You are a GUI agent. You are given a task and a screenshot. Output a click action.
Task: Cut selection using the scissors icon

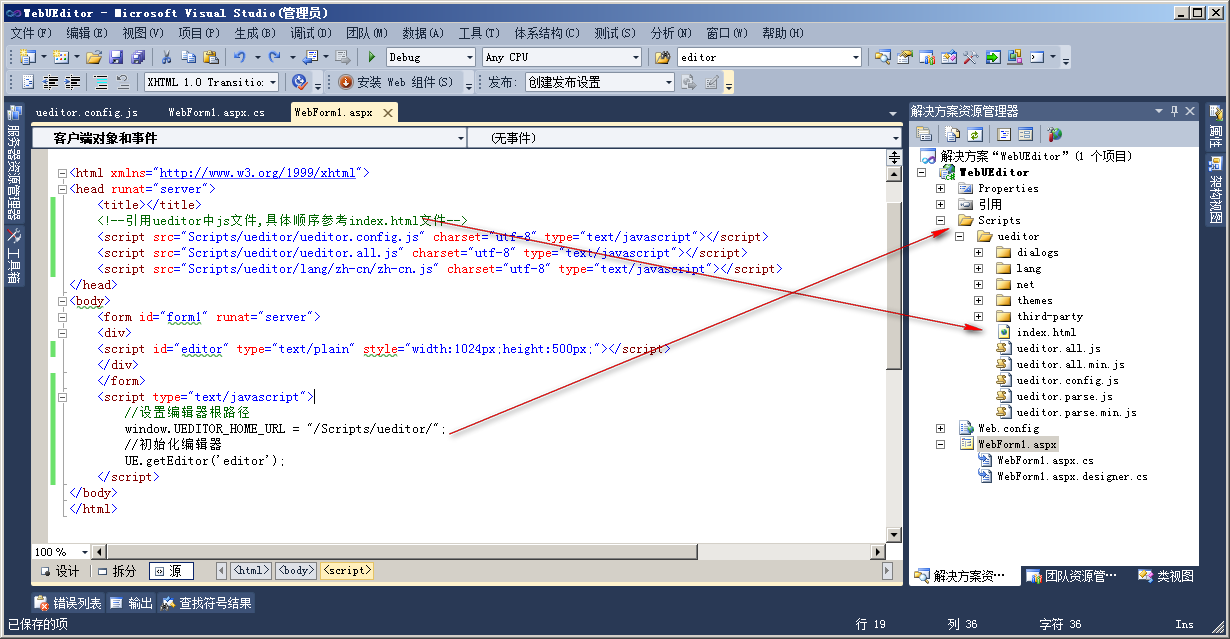point(167,57)
